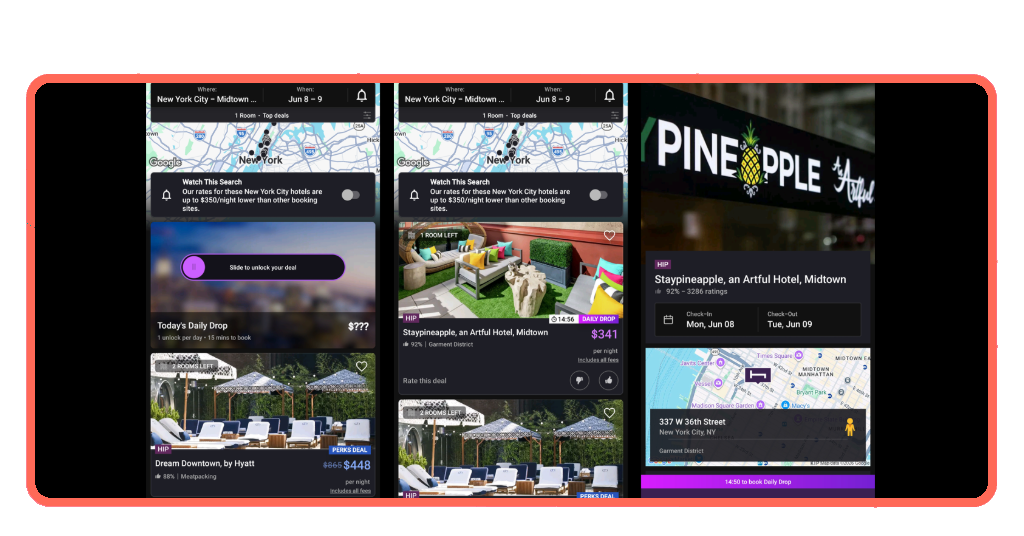
Task: Open the Dream Downtown, by Hyatt listing title
Action: [x=204, y=464]
